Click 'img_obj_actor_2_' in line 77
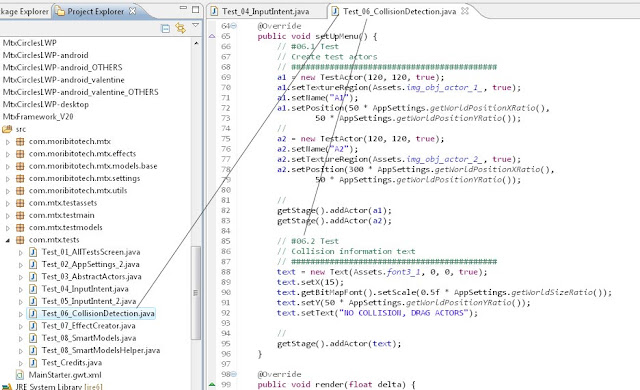 click(x=444, y=159)
